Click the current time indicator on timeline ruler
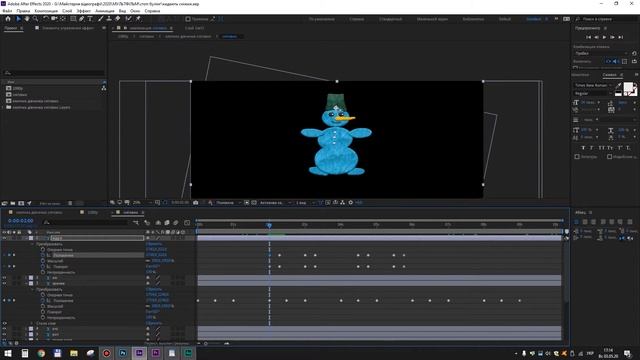640x360 pixels. 269,225
